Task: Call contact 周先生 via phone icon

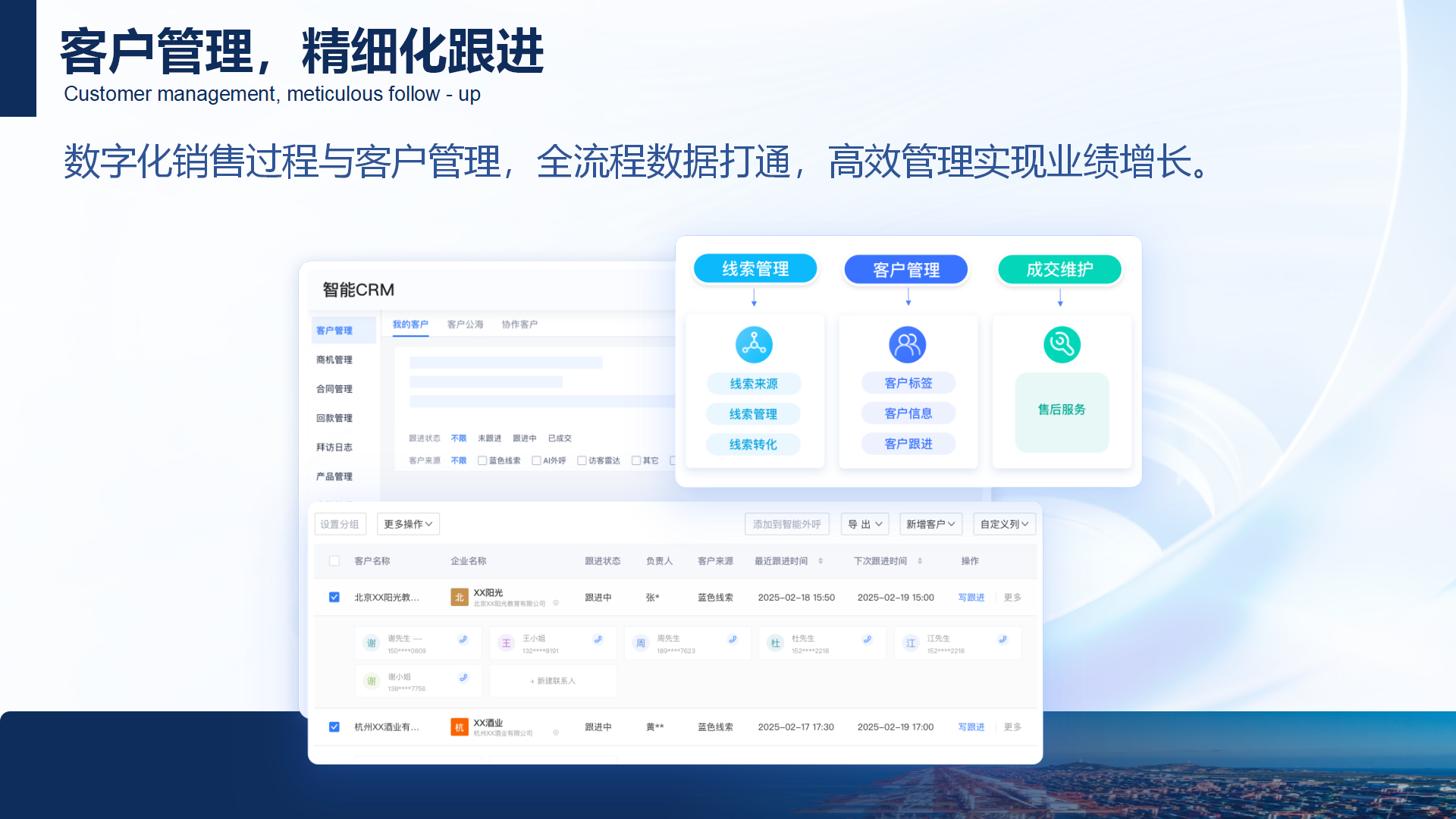Action: [x=733, y=639]
